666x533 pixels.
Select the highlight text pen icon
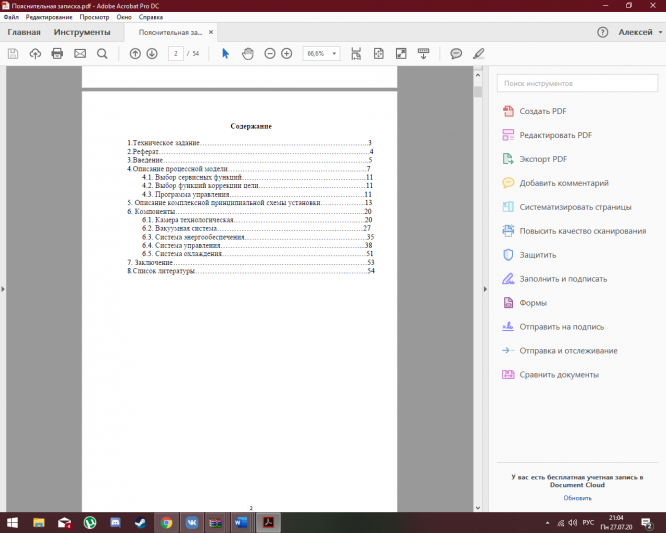[x=479, y=54]
